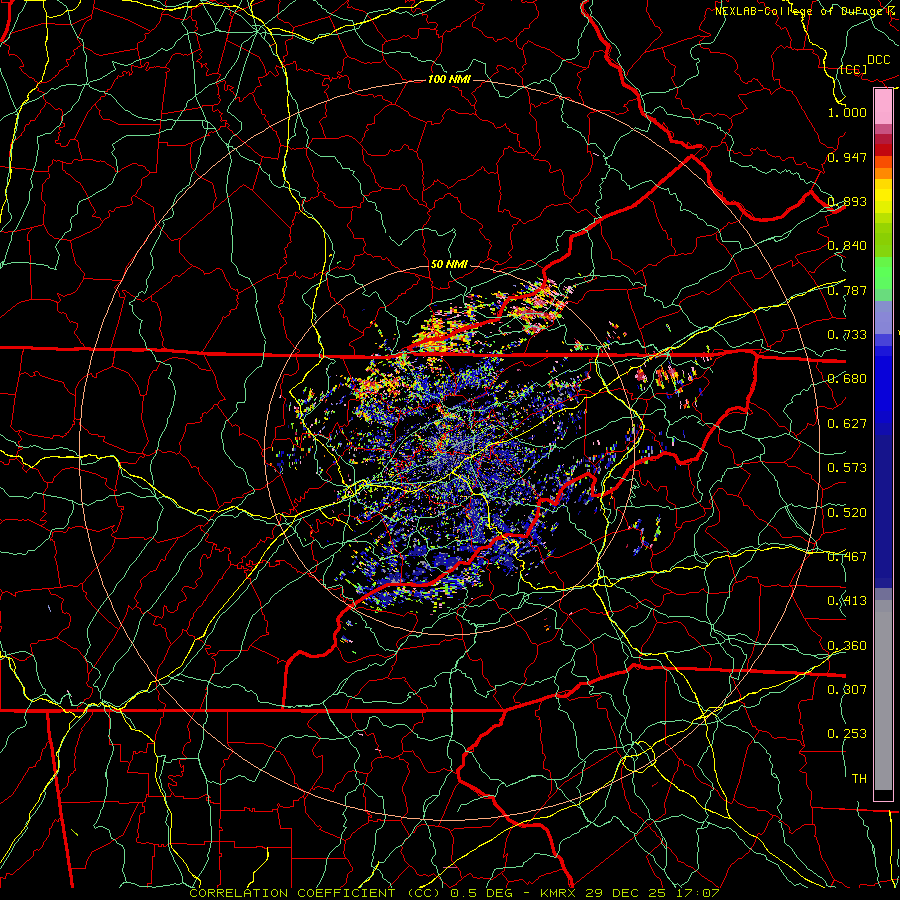
Task: Click the 1.000 value on color scale
Action: click(847, 112)
